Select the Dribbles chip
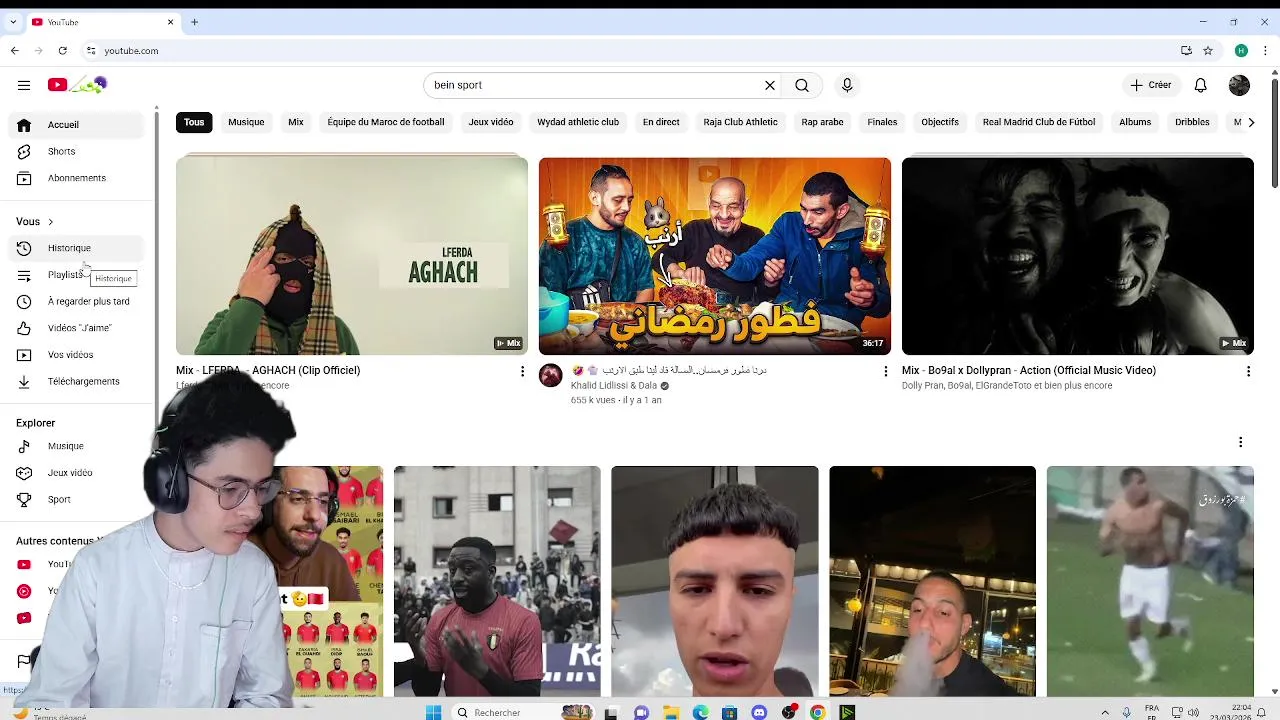Image resolution: width=1280 pixels, height=720 pixels. [1192, 122]
